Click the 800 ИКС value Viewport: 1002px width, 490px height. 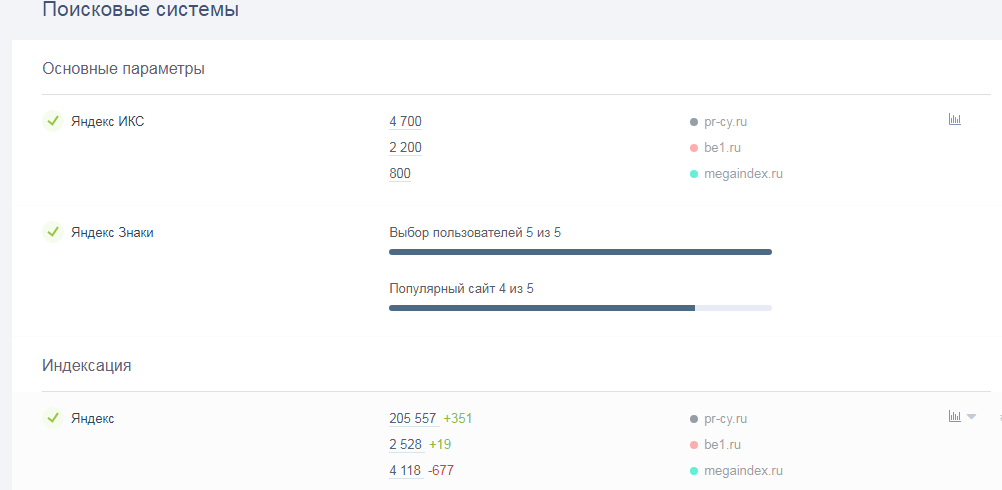(x=400, y=174)
